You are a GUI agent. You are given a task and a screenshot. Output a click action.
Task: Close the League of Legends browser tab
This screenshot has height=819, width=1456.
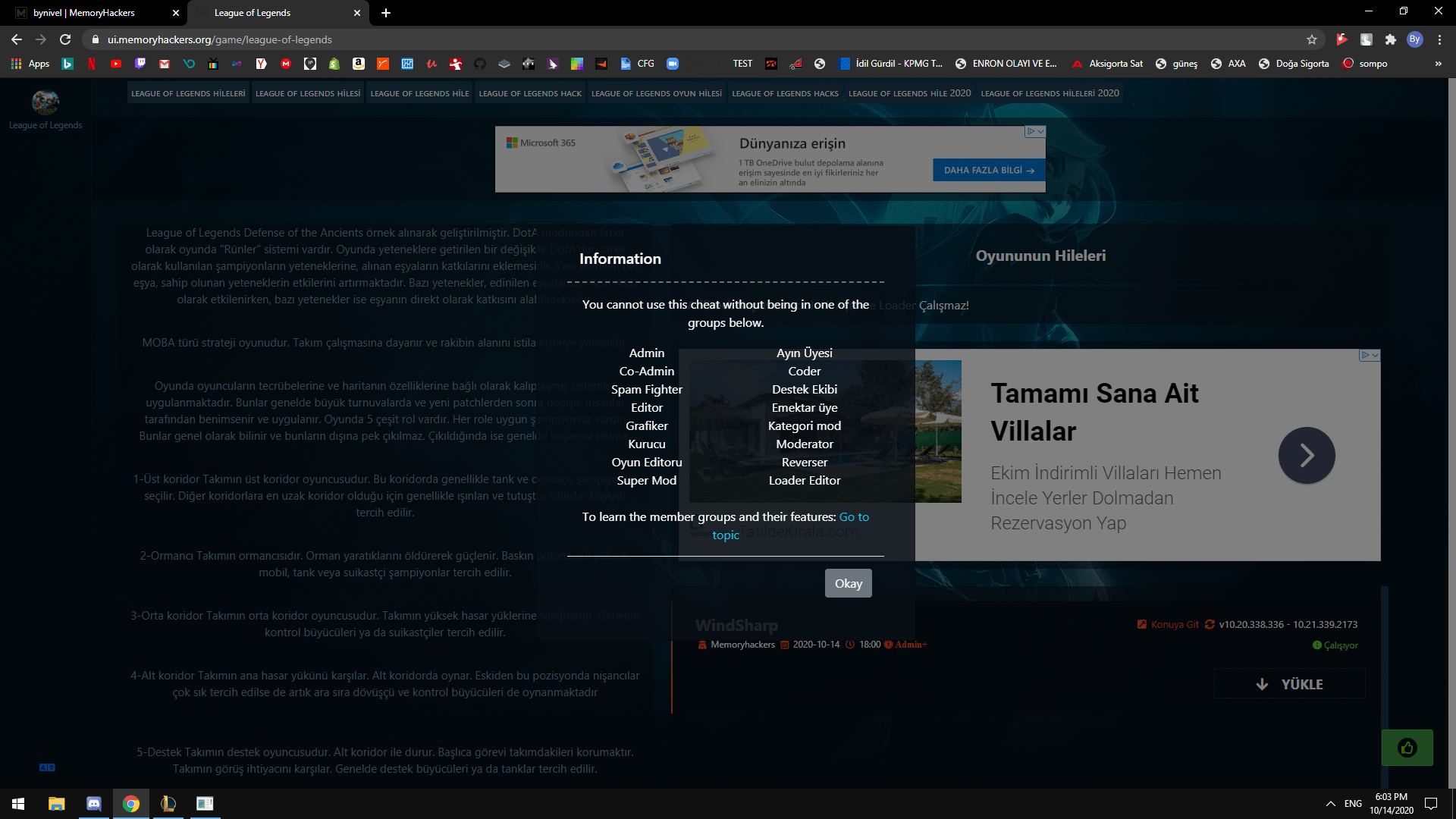357,13
